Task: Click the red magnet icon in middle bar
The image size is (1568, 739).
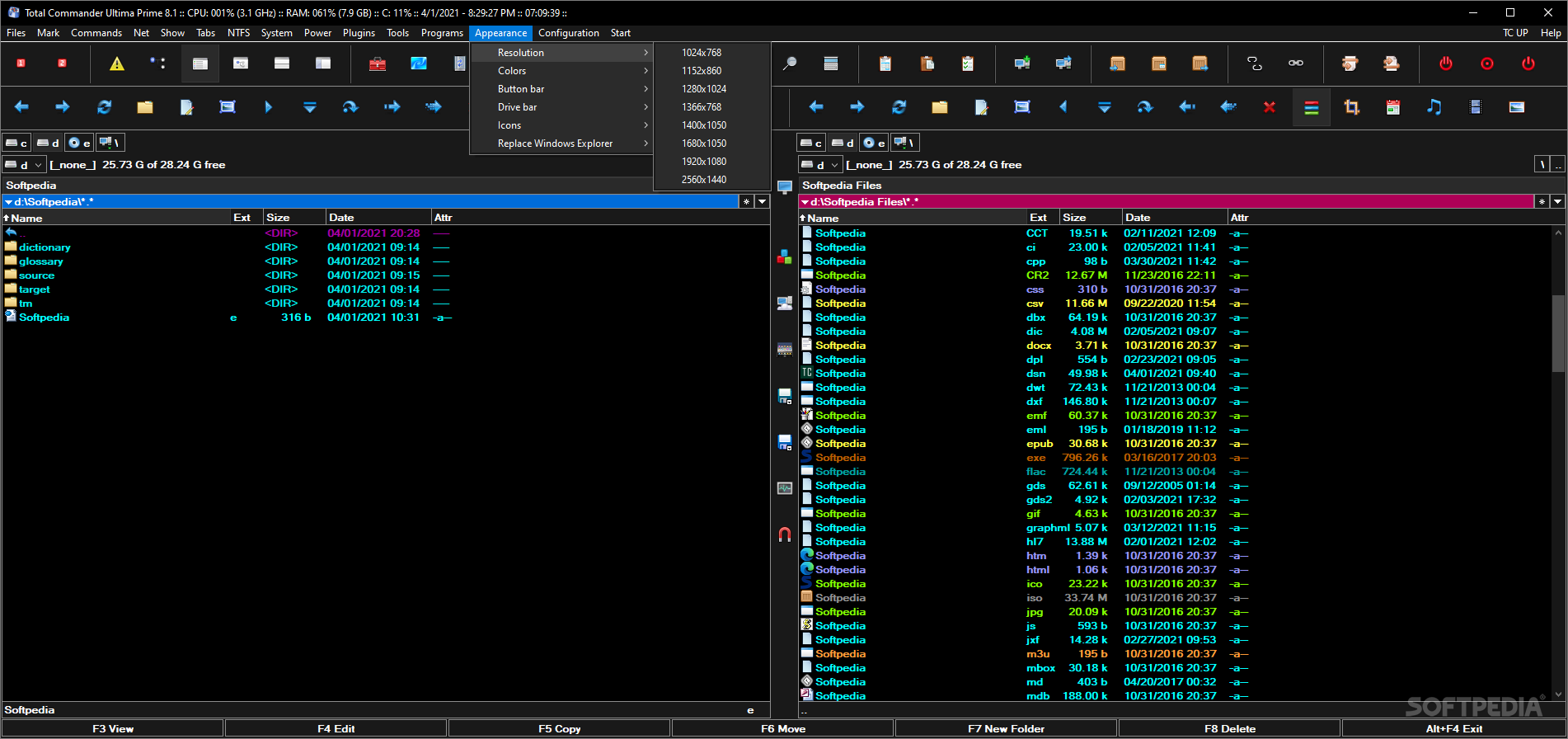Action: [x=785, y=534]
